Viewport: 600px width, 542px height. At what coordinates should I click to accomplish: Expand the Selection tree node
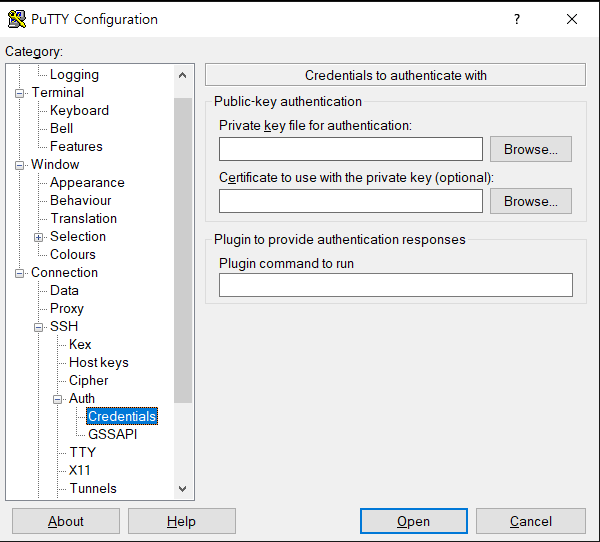pos(38,237)
